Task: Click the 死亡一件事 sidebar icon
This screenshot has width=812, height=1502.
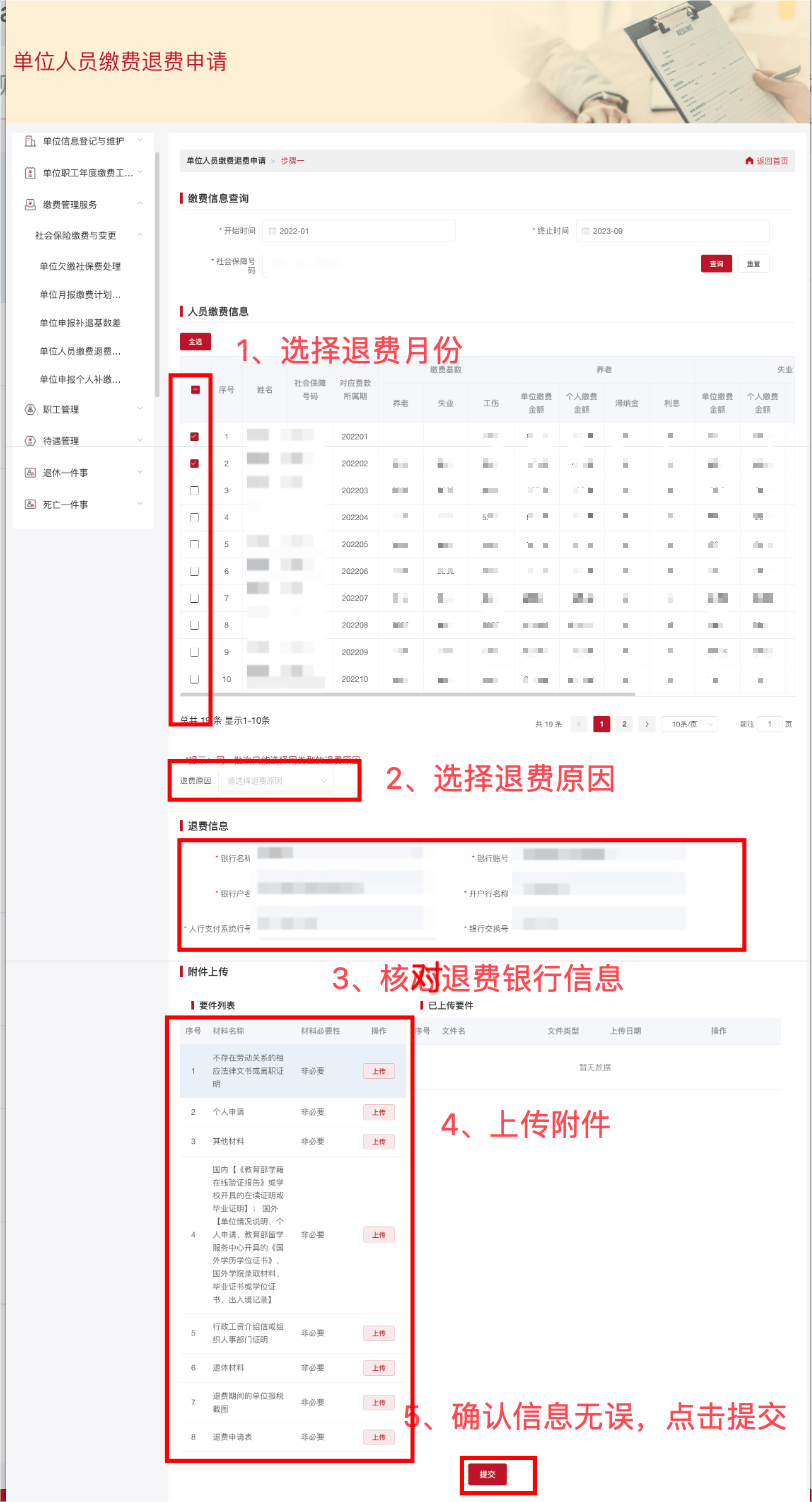Action: coord(30,505)
